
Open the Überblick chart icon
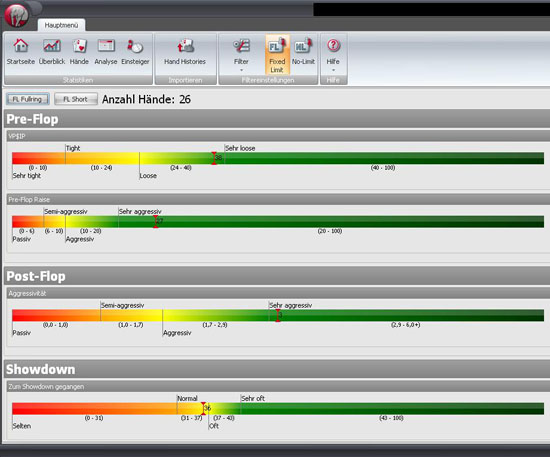[52, 46]
